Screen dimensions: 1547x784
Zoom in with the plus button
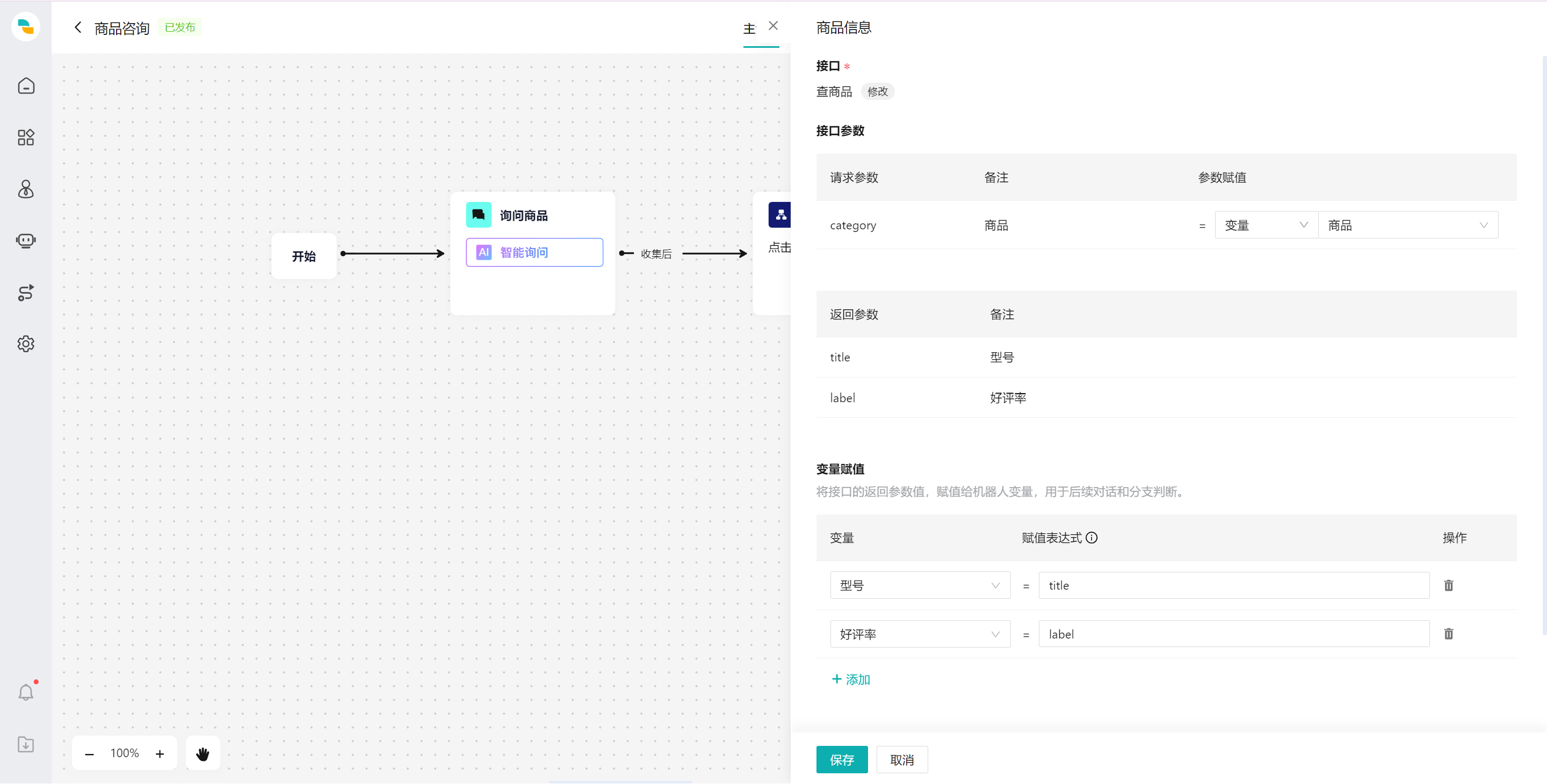[x=160, y=753]
